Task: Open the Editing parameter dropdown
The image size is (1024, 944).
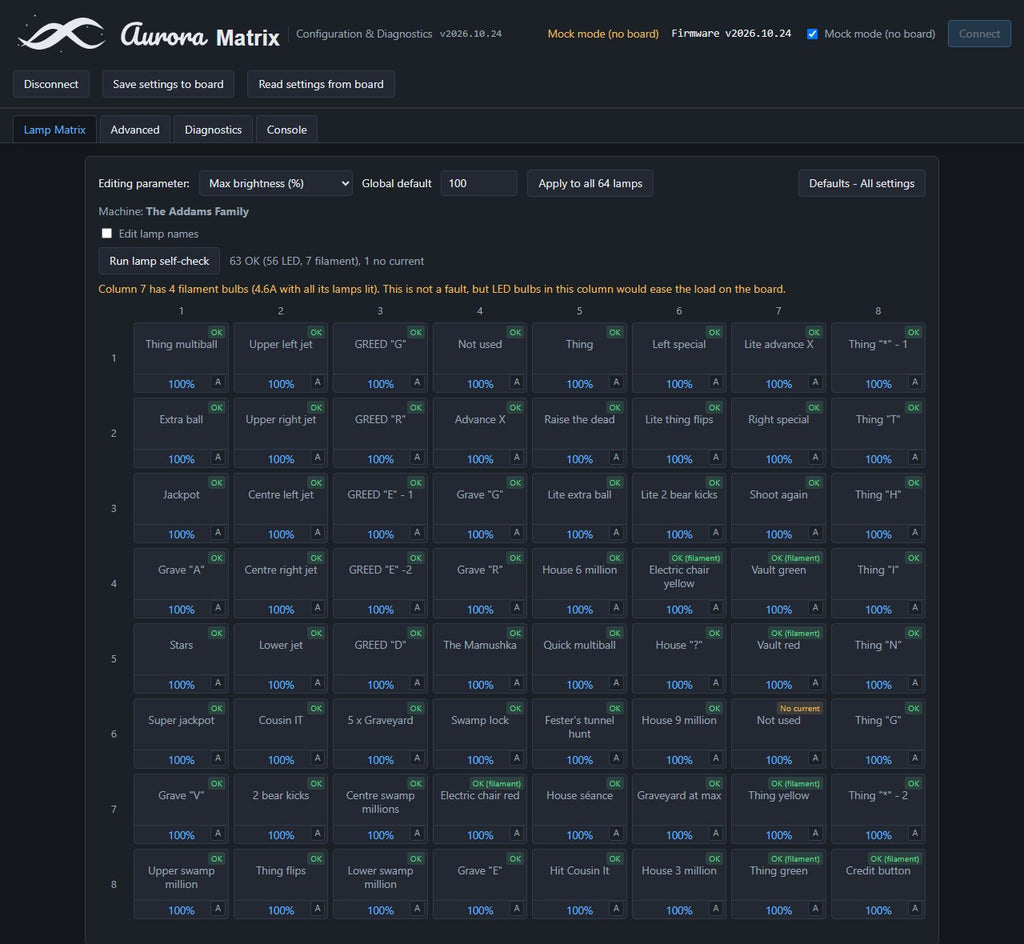Action: [x=276, y=183]
